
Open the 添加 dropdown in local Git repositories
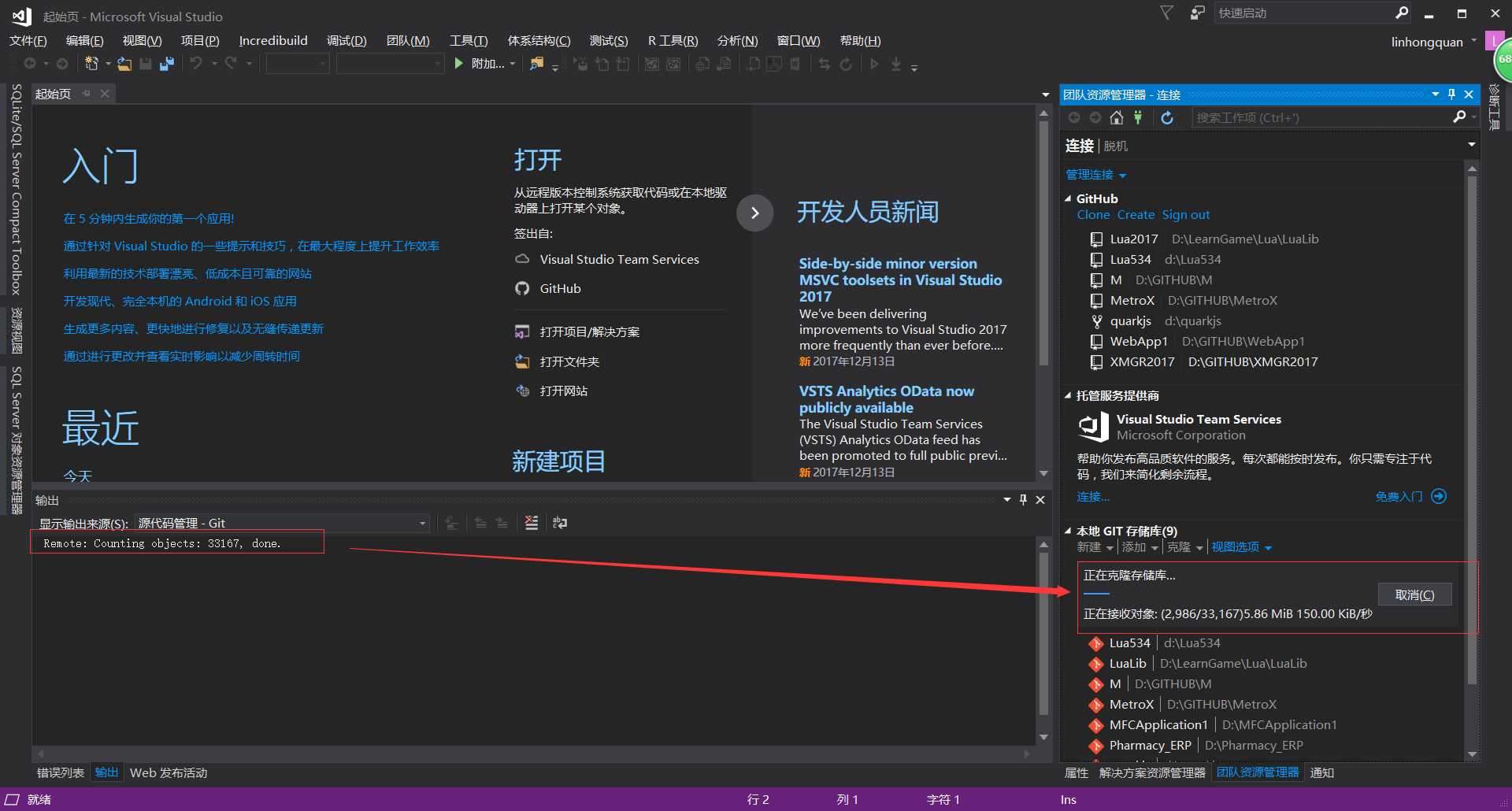pos(1140,547)
